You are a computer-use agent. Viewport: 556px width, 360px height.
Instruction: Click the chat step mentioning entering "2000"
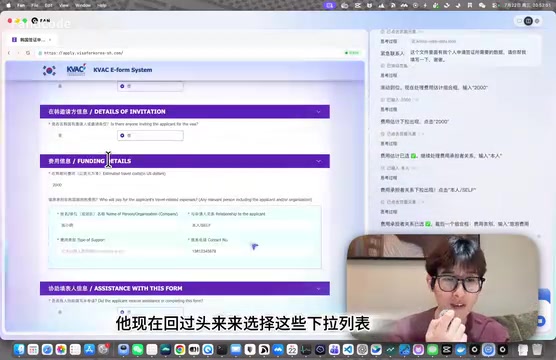(434, 88)
